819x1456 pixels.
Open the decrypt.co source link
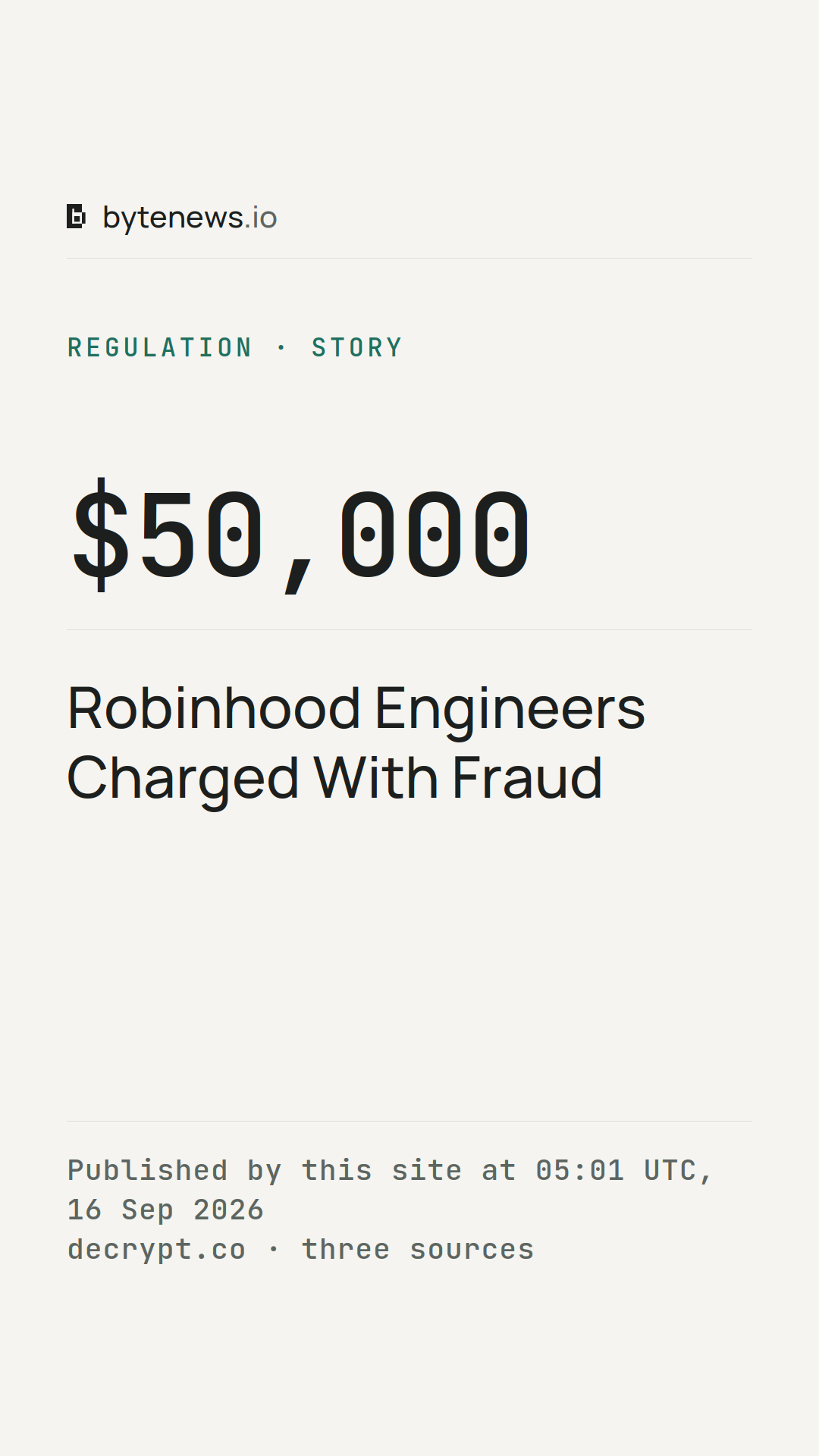tap(156, 1250)
